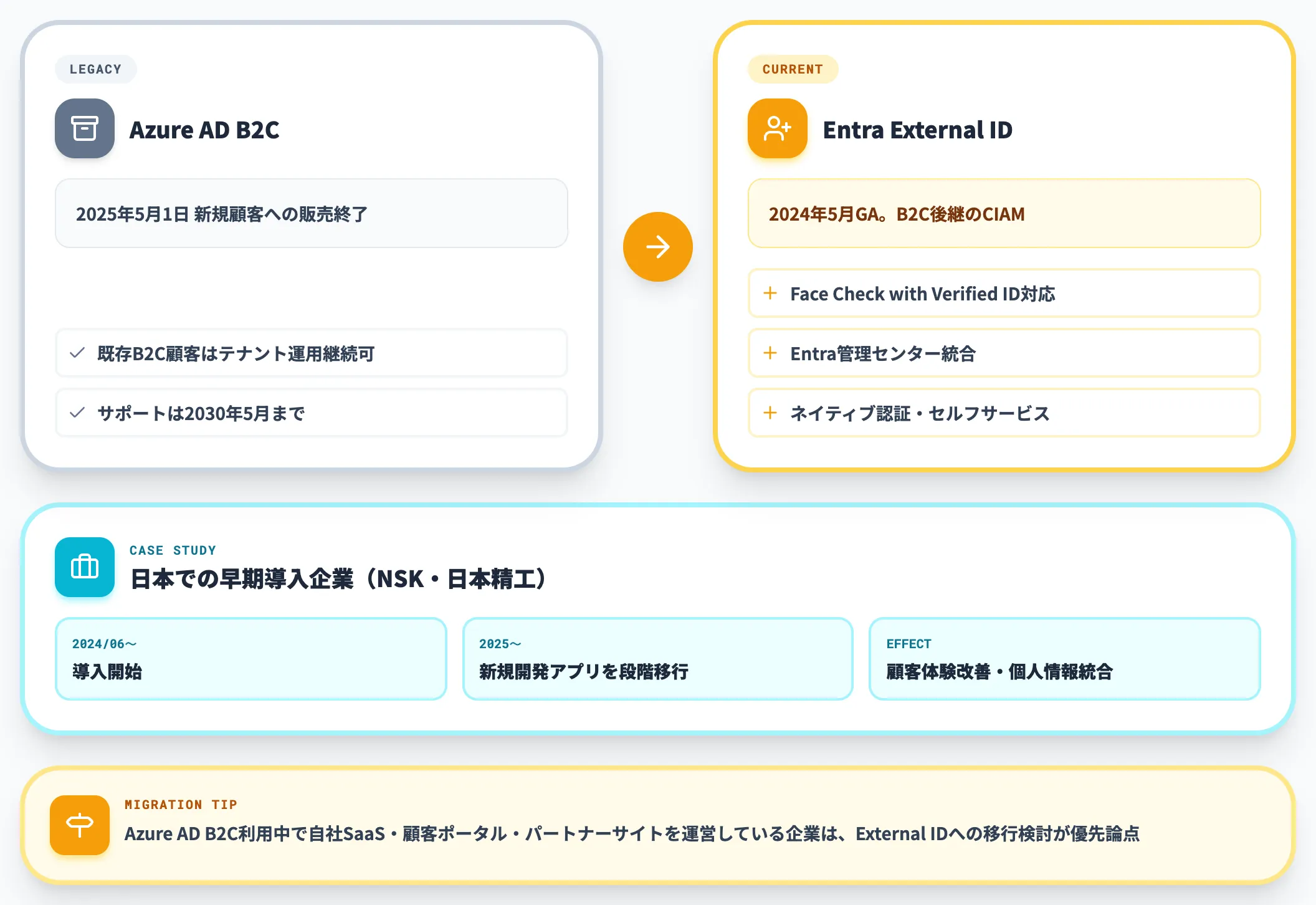Click the サポートは2030年5月まで row
This screenshot has width=1316, height=905.
[312, 413]
